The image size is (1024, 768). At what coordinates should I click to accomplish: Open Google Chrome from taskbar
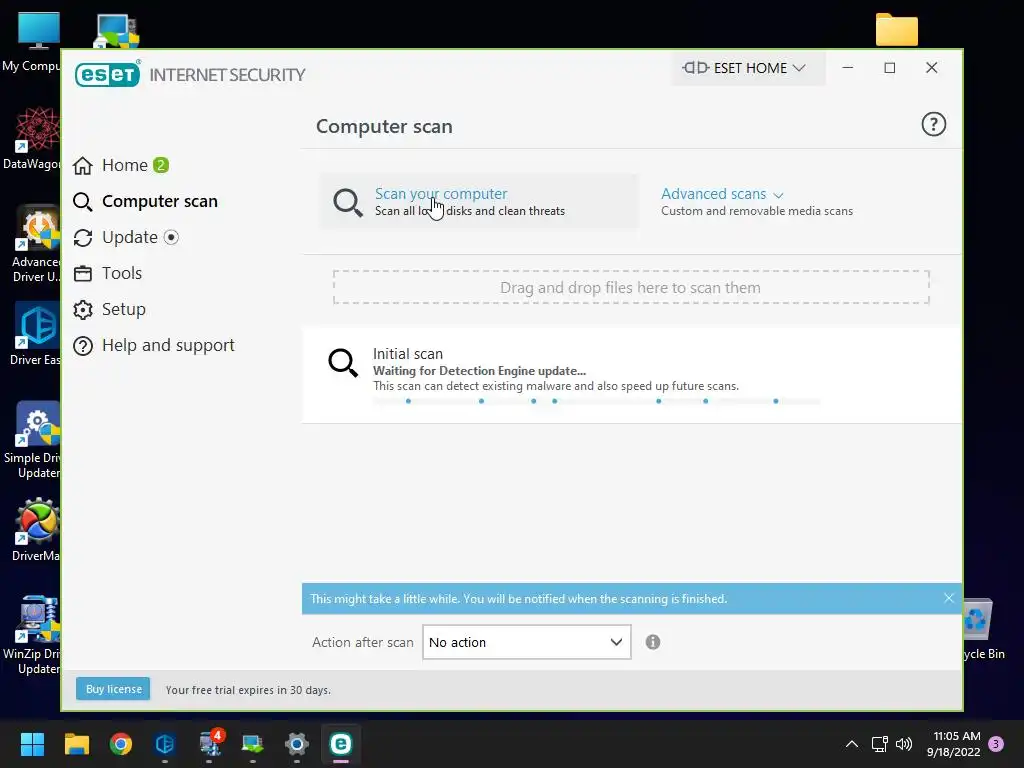pyautogui.click(x=121, y=744)
